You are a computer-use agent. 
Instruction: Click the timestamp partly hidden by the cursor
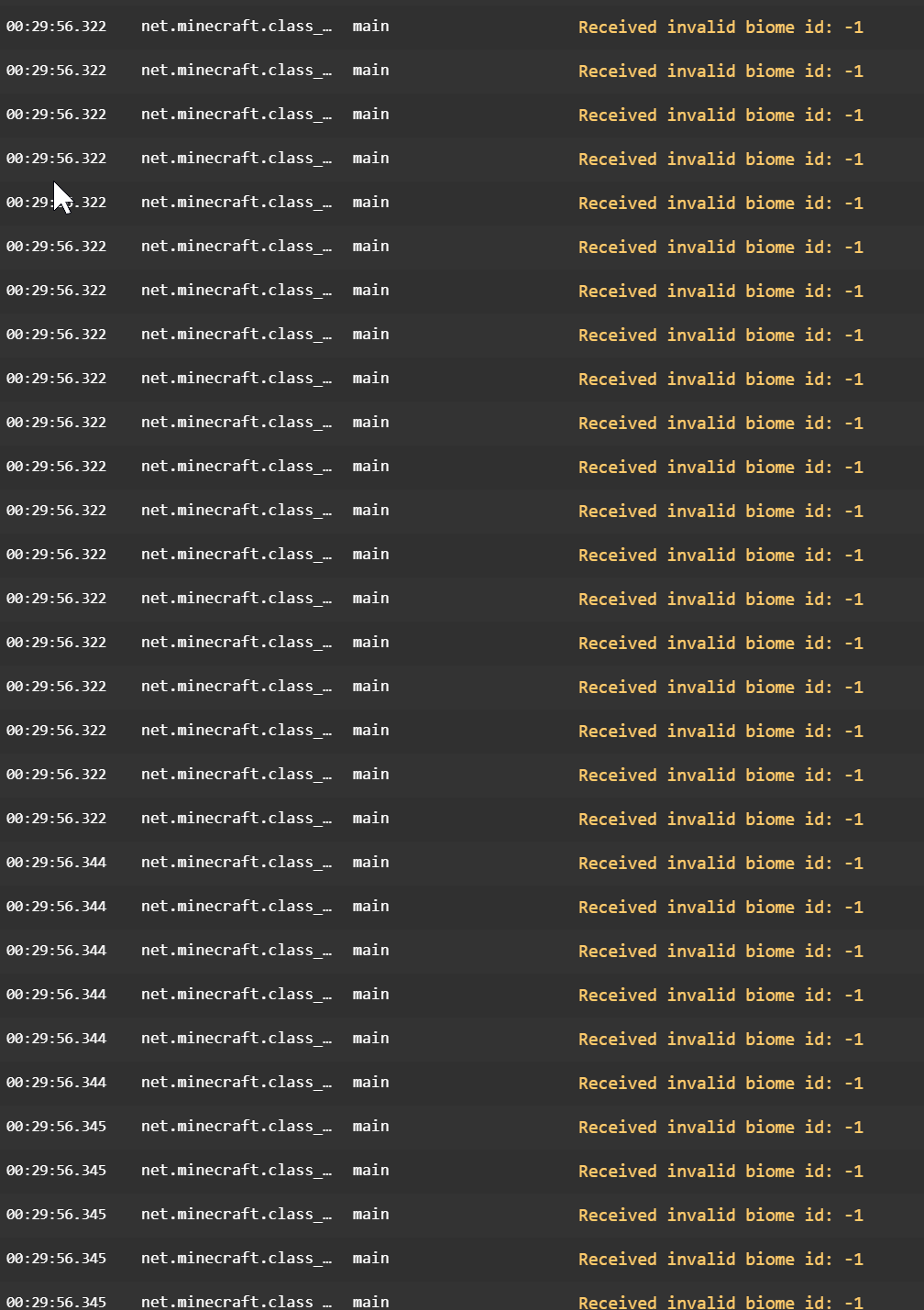56,203
